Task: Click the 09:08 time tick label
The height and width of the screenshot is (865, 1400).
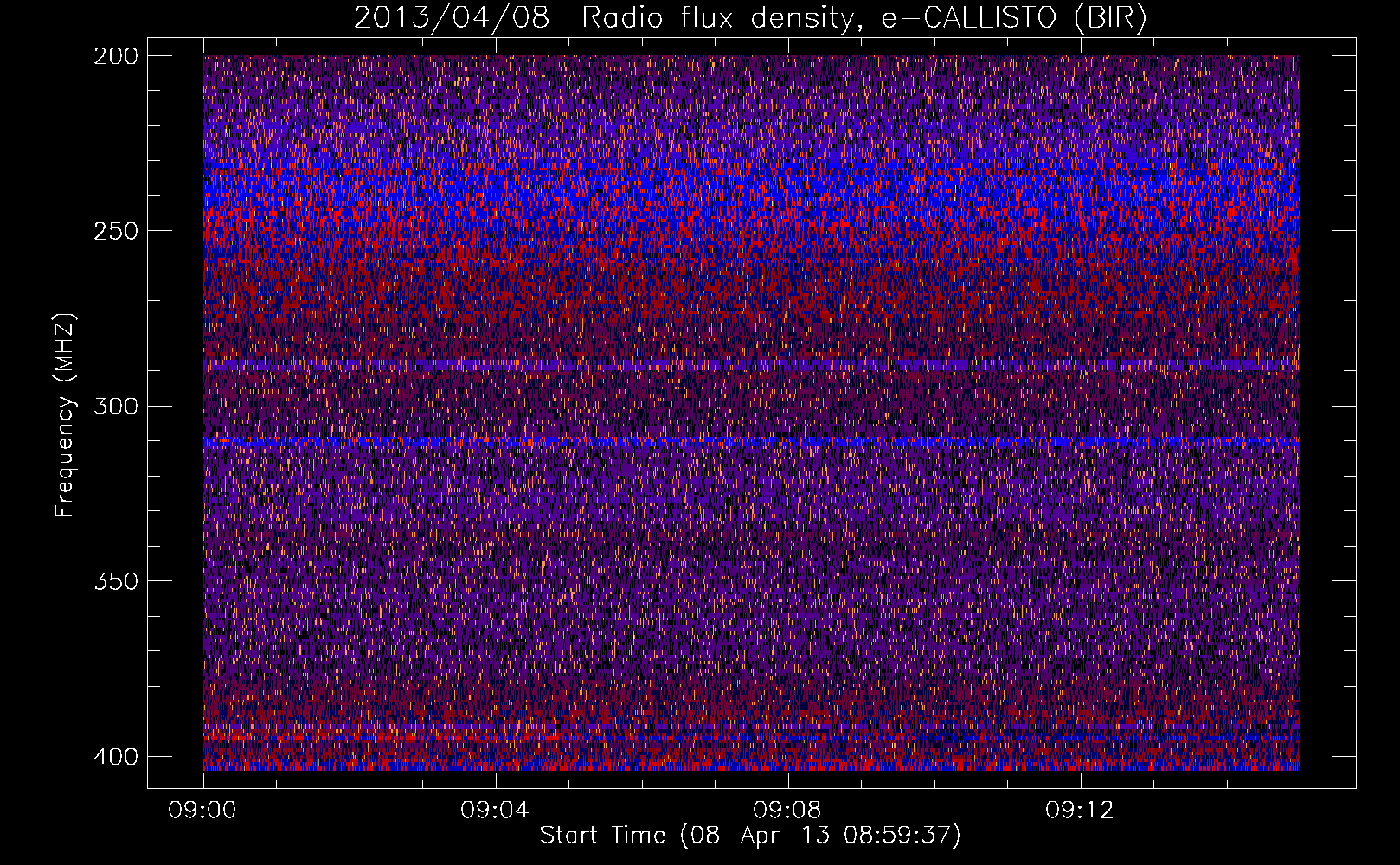Action: [787, 811]
